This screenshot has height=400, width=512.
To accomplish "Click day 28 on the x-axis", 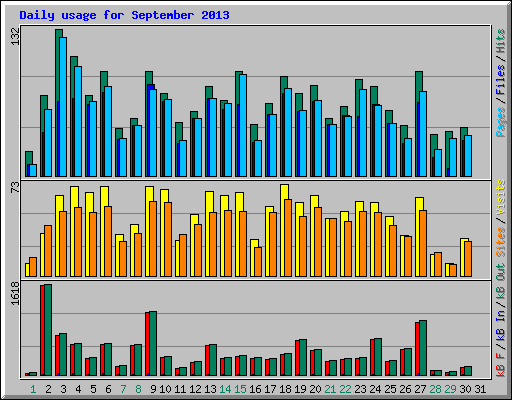I will click(x=435, y=389).
